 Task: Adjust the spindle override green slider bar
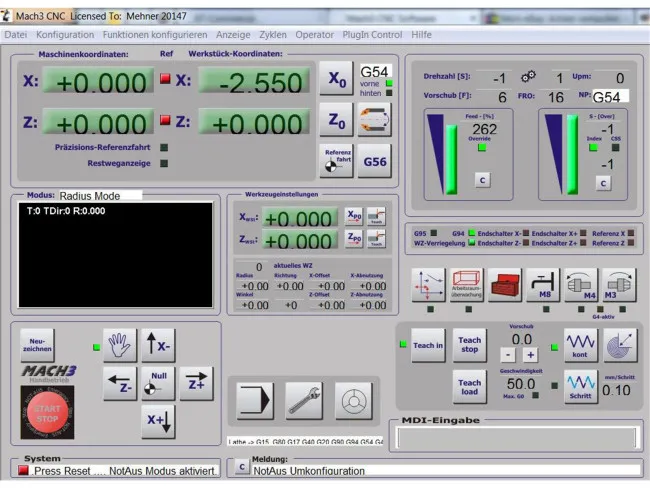coord(572,155)
